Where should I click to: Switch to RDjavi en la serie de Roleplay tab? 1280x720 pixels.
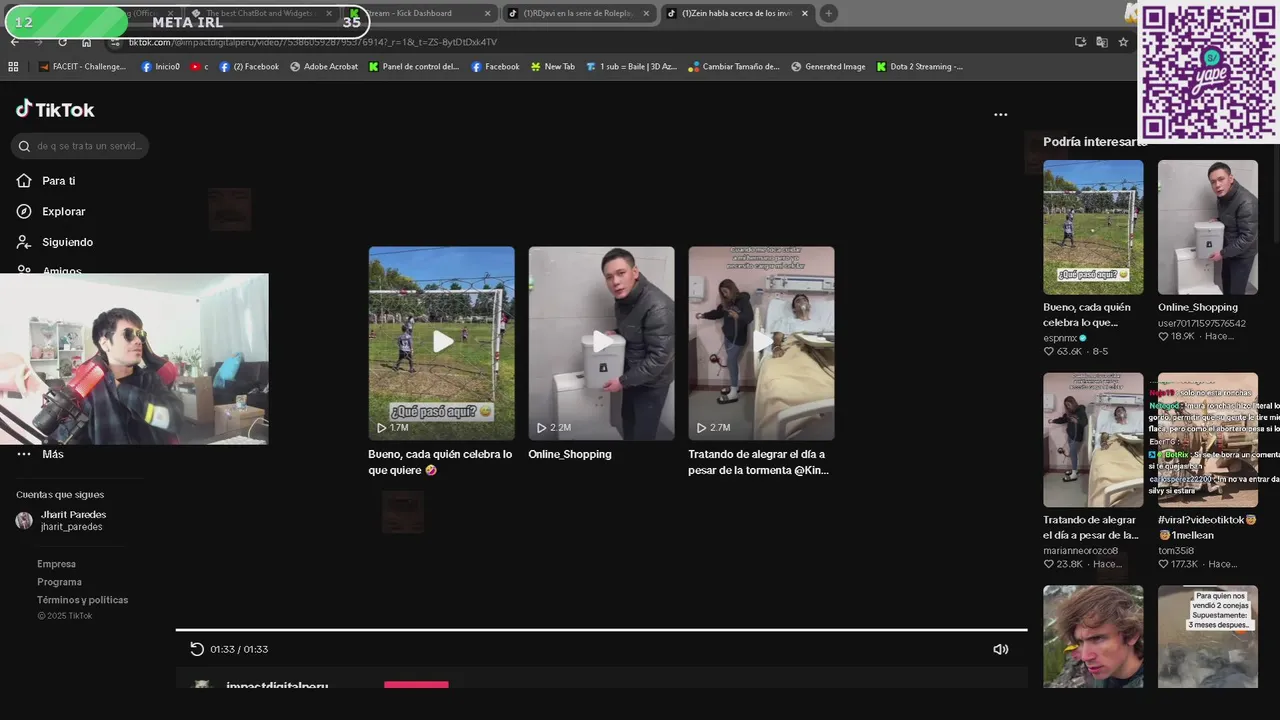(578, 13)
